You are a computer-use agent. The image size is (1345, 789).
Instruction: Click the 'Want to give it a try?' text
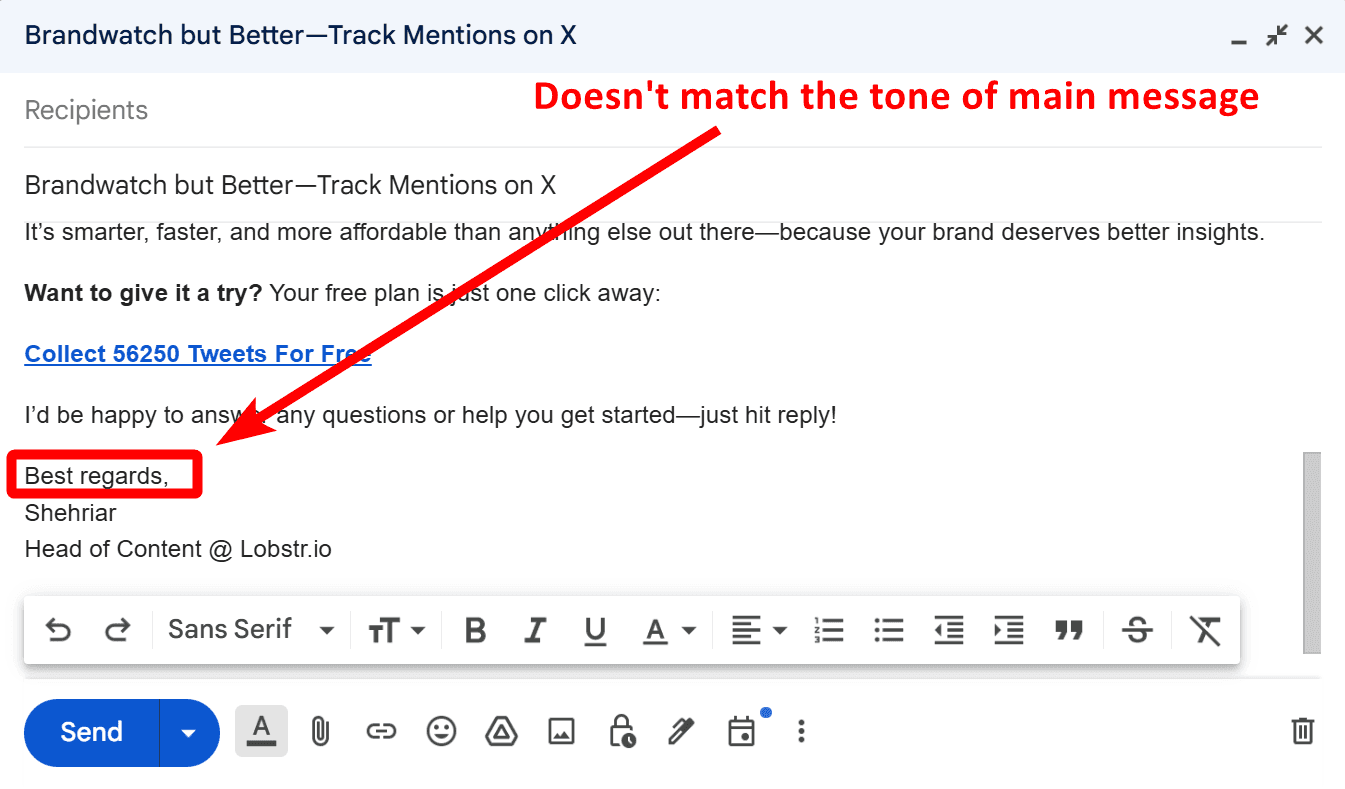click(144, 294)
